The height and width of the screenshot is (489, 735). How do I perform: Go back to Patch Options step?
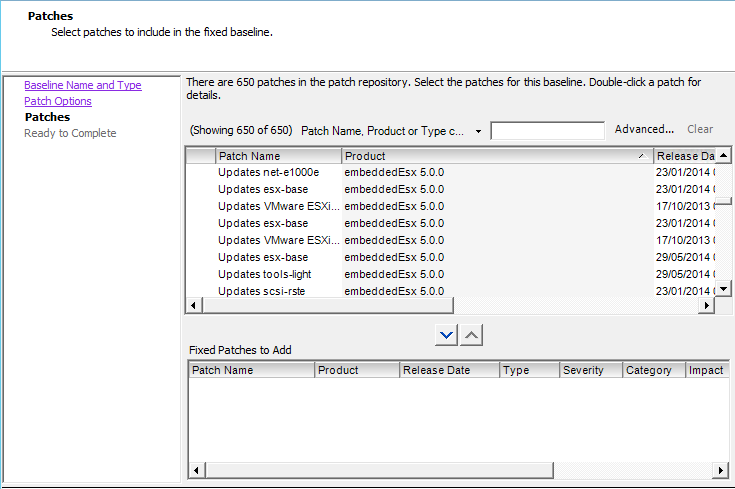58,102
